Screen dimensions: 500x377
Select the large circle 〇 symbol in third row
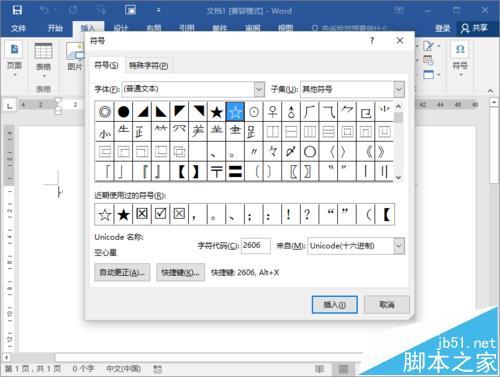pos(310,152)
